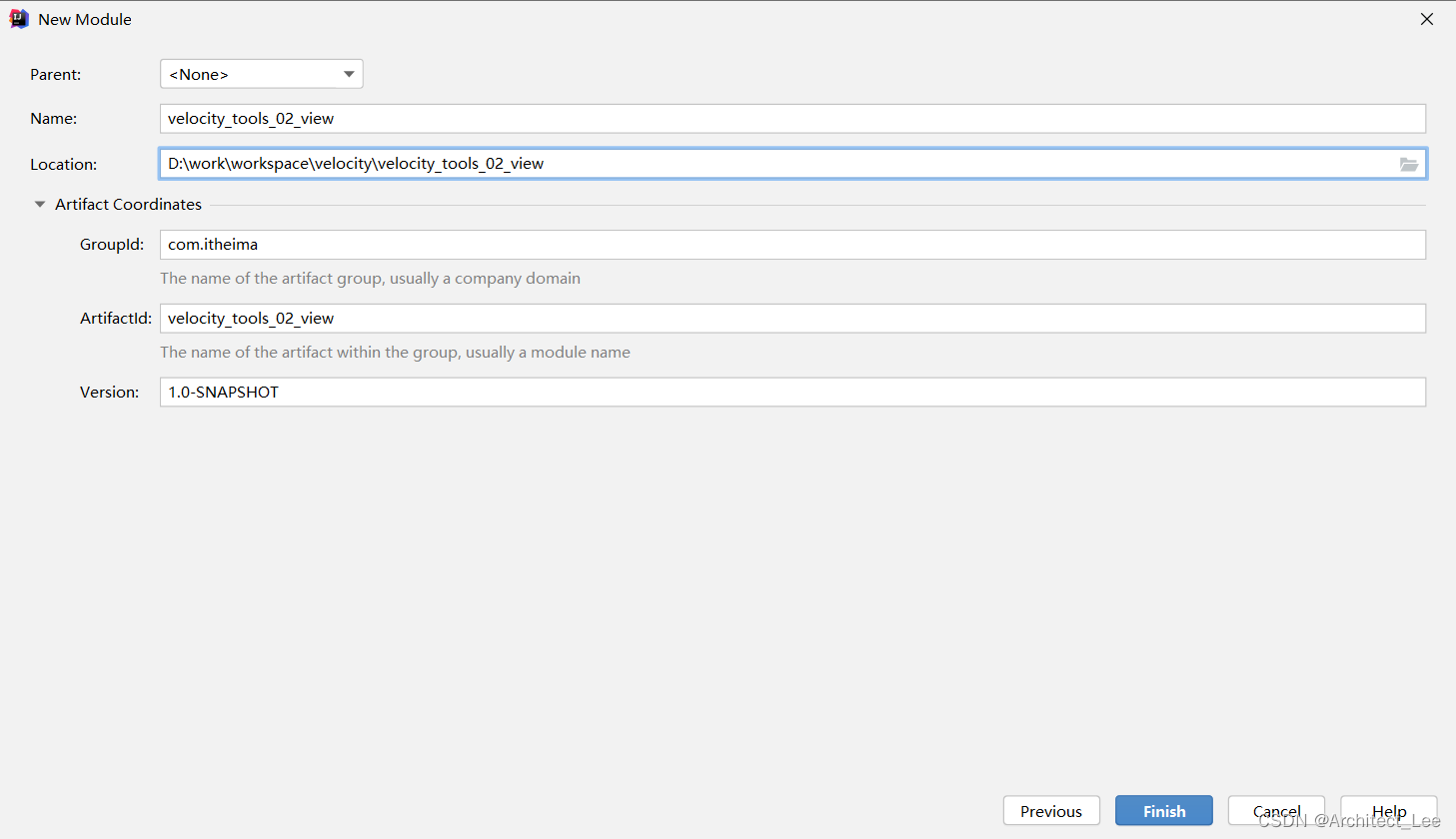The width and height of the screenshot is (1456, 839).
Task: Click the 'New Module' window title
Action: click(x=85, y=19)
